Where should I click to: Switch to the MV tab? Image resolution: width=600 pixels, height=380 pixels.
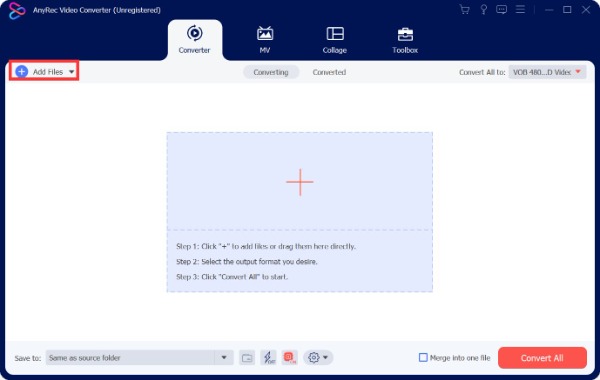click(x=265, y=40)
